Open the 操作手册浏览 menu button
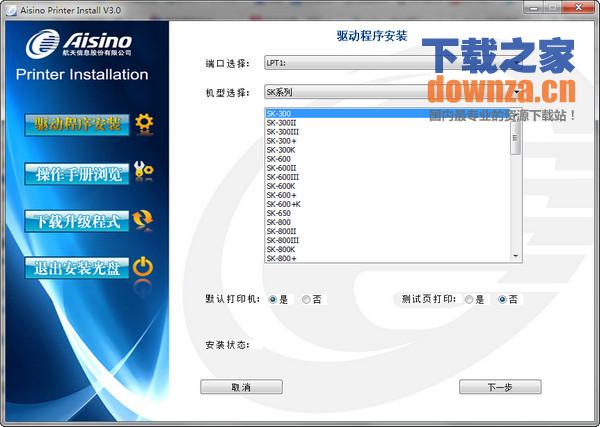Image resolution: width=600 pixels, height=427 pixels. (77, 174)
